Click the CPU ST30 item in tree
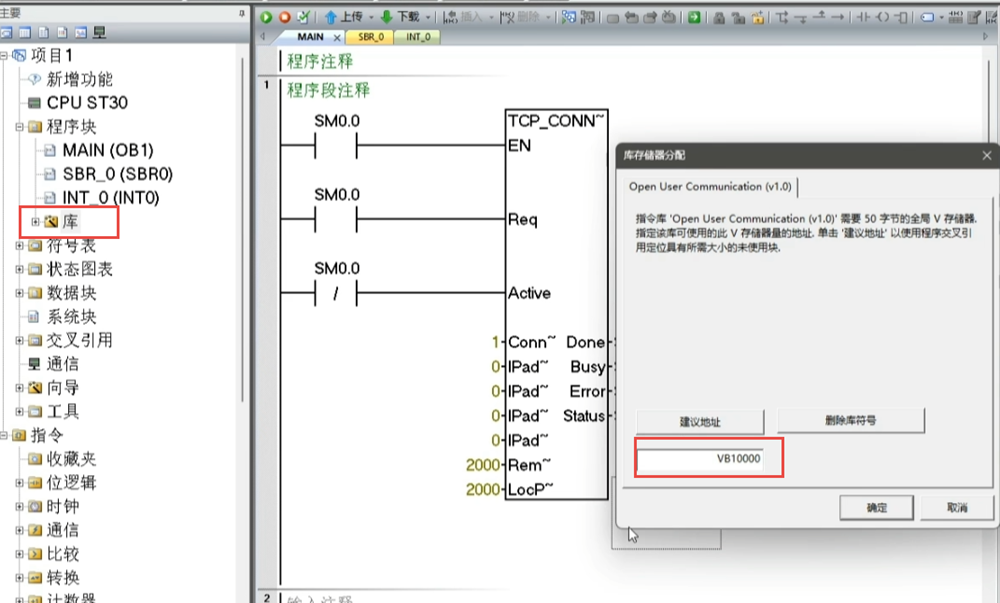 (x=87, y=103)
